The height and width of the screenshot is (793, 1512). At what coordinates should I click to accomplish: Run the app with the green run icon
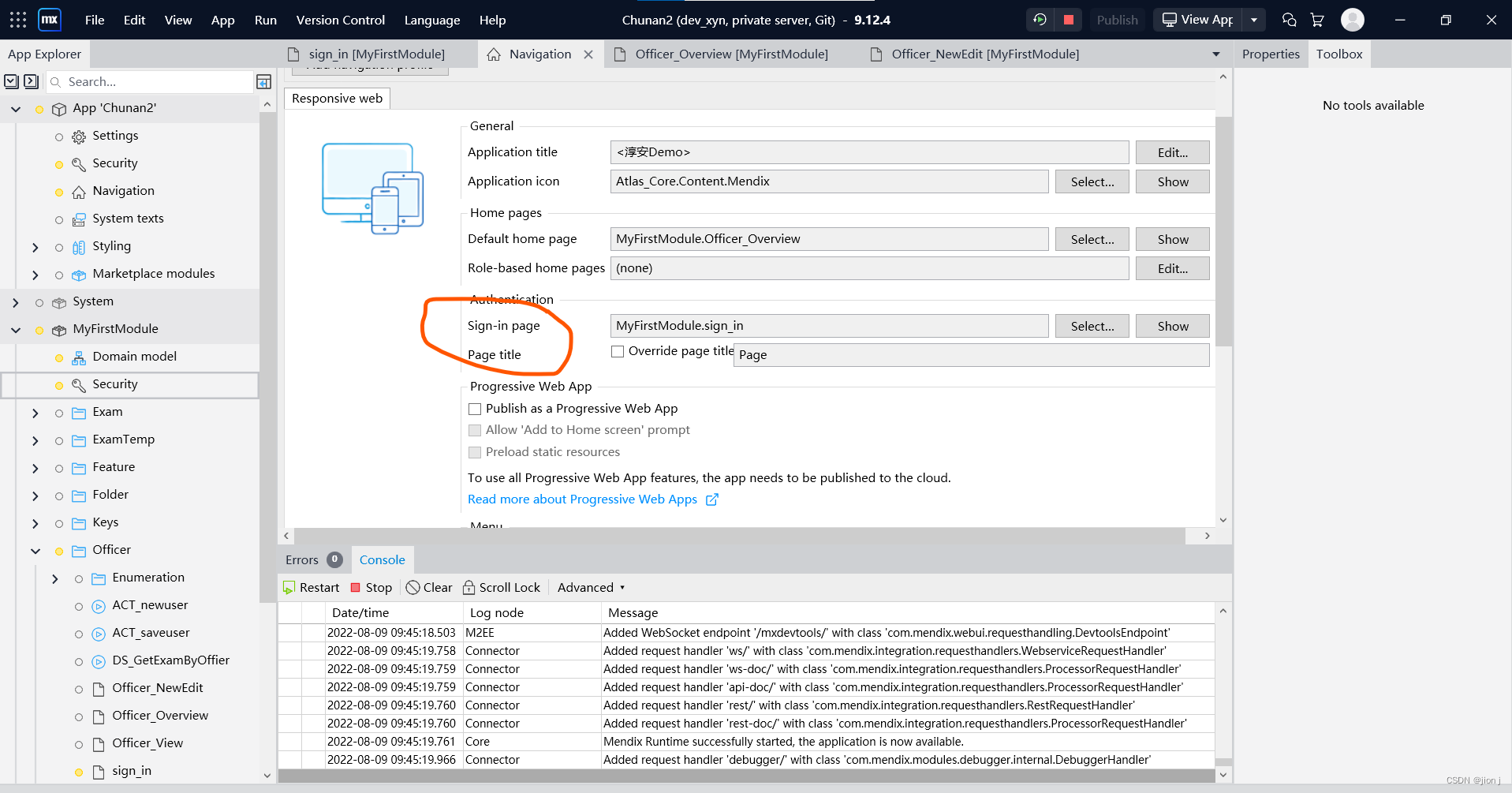[1039, 19]
